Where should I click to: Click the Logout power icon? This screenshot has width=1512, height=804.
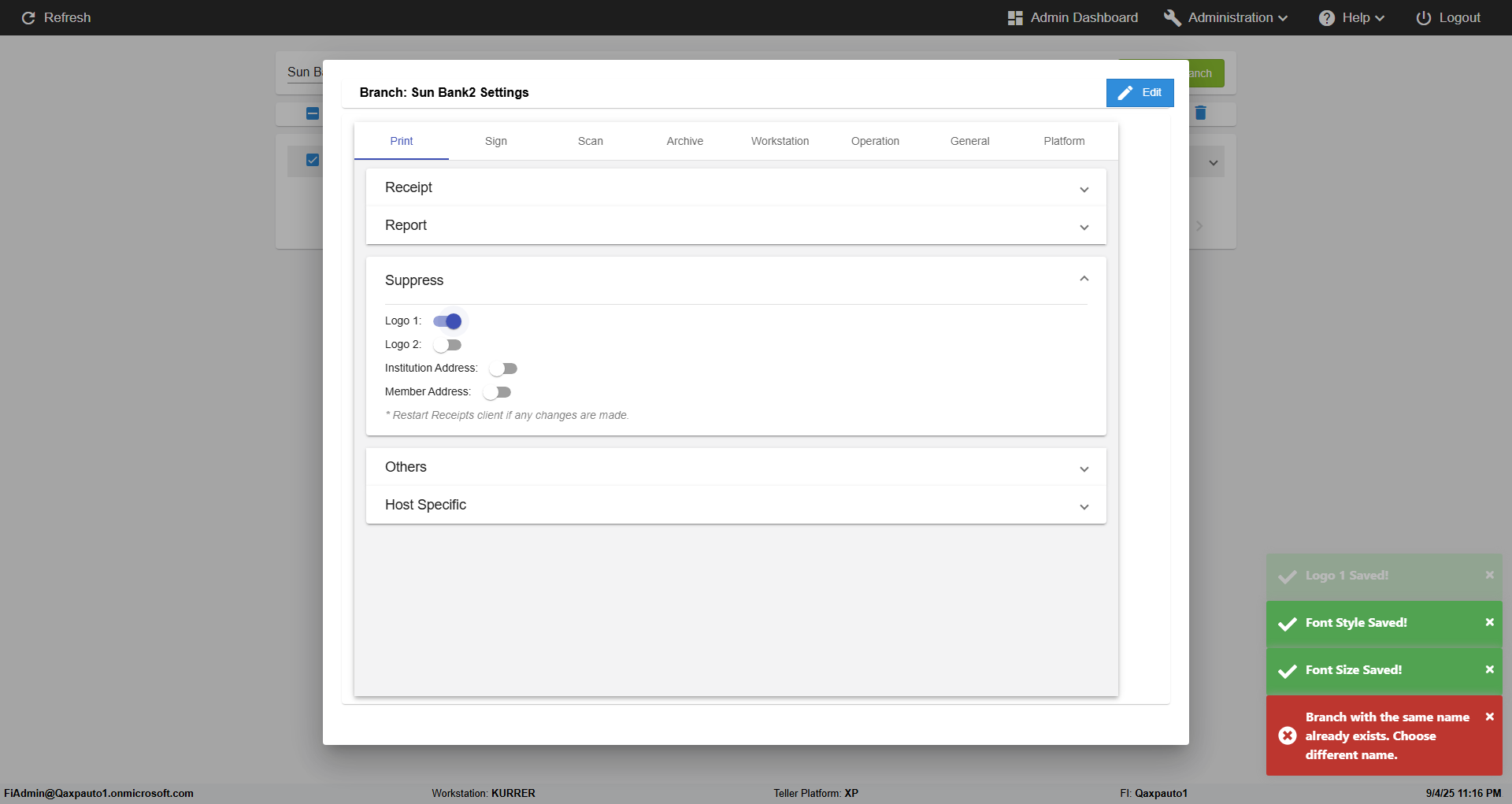point(1423,18)
